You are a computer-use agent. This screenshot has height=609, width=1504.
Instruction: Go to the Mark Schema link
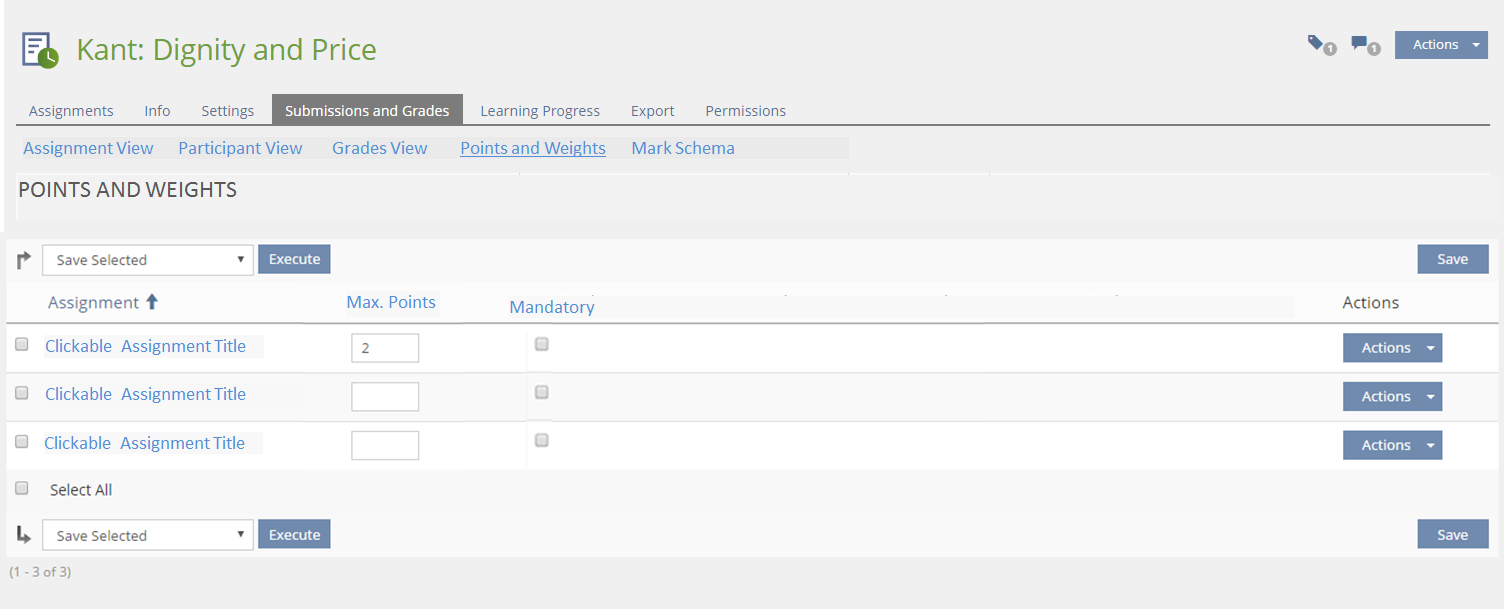[683, 148]
